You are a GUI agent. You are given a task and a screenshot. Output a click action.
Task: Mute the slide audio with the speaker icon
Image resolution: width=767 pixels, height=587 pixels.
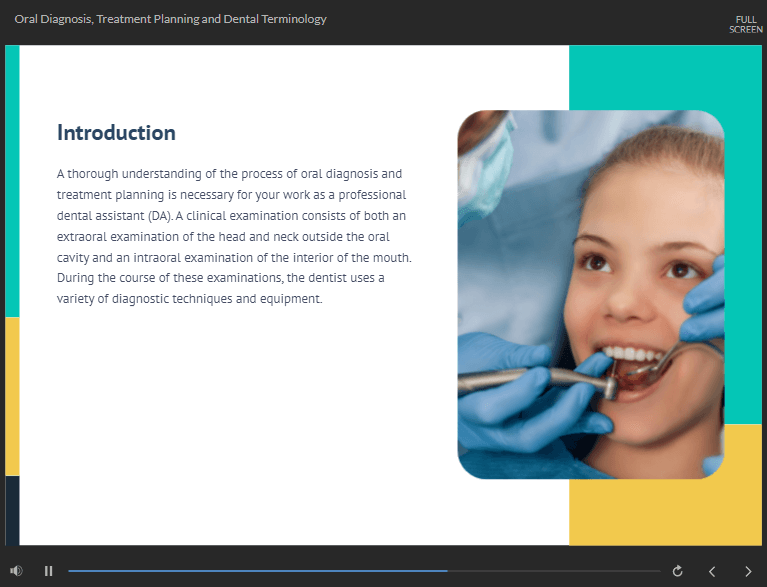click(x=16, y=571)
